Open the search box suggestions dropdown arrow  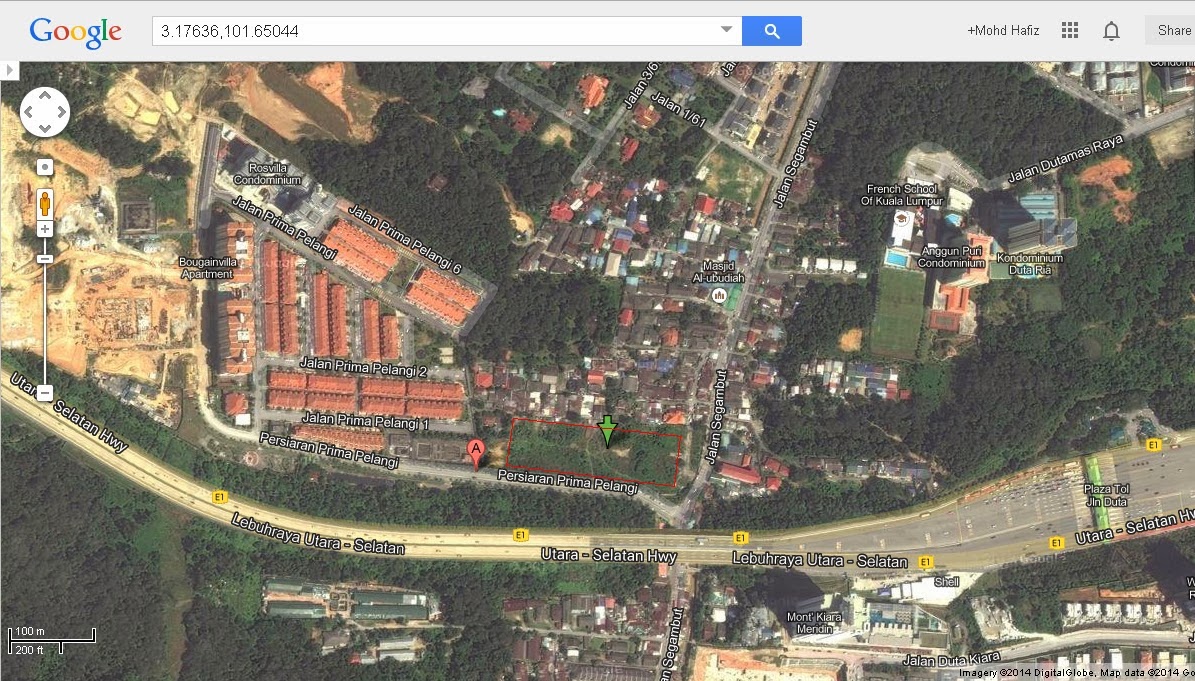pyautogui.click(x=727, y=30)
